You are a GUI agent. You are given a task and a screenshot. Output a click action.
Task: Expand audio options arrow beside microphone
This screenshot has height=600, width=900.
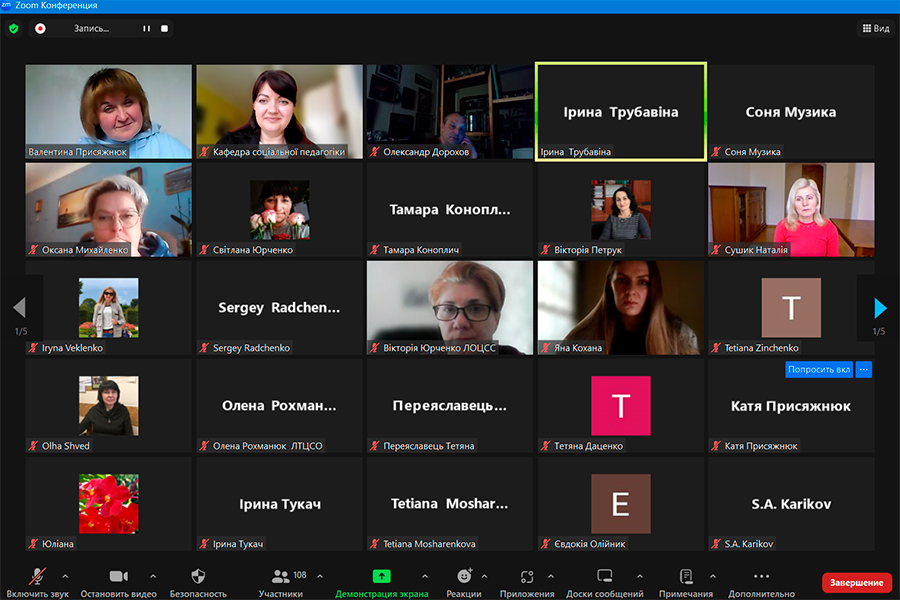[x=66, y=576]
